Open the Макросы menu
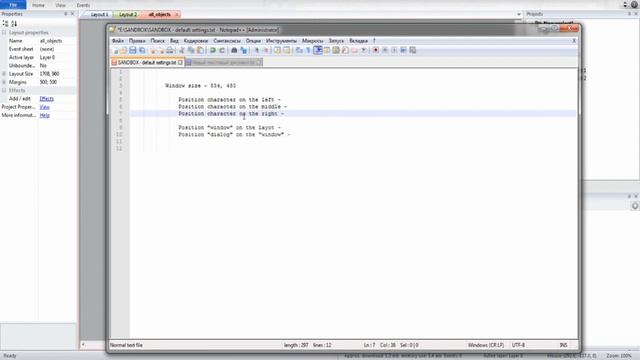The width and height of the screenshot is (640, 360). point(312,41)
